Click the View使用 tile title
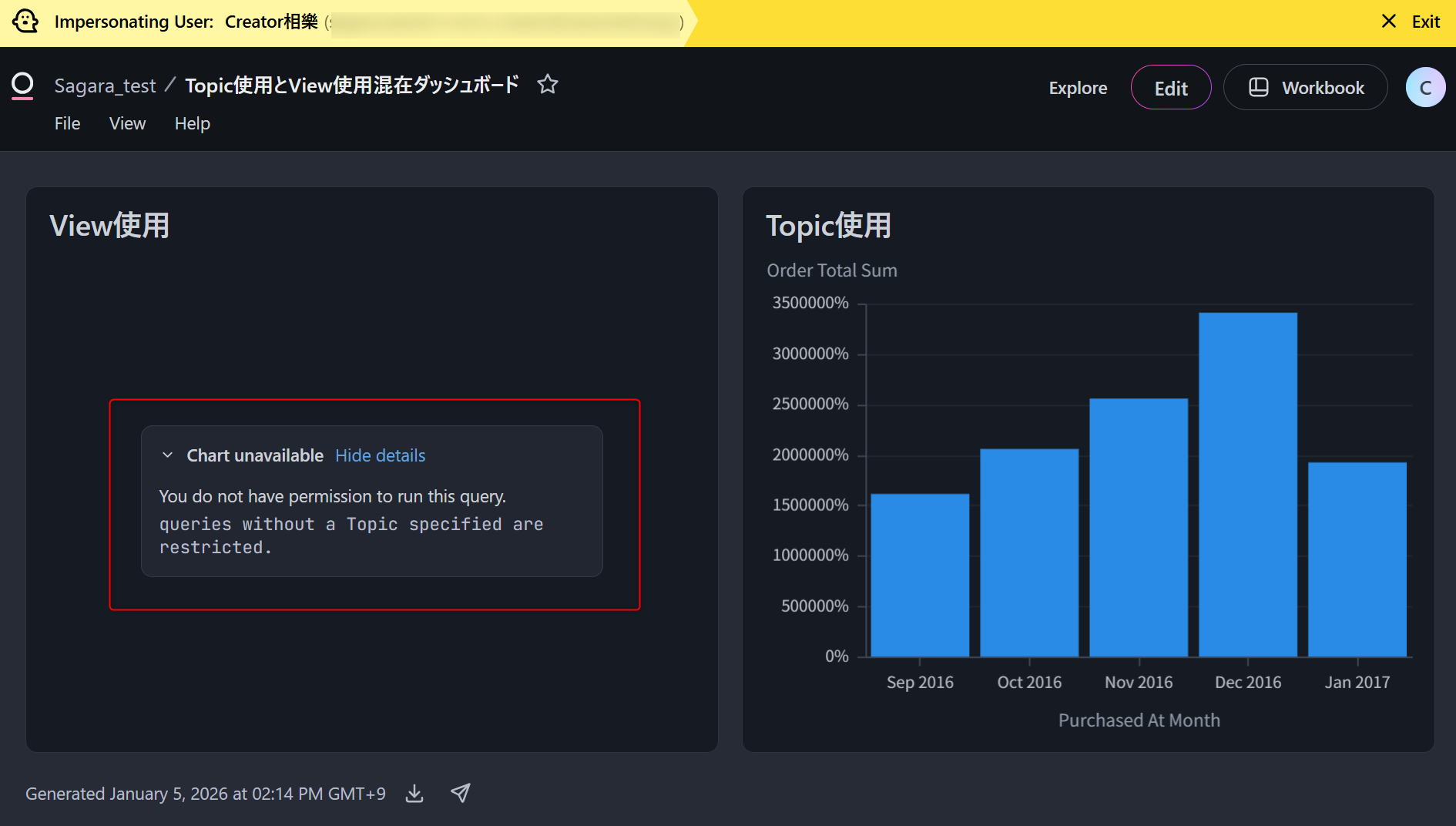The width and height of the screenshot is (1456, 826). point(109,226)
